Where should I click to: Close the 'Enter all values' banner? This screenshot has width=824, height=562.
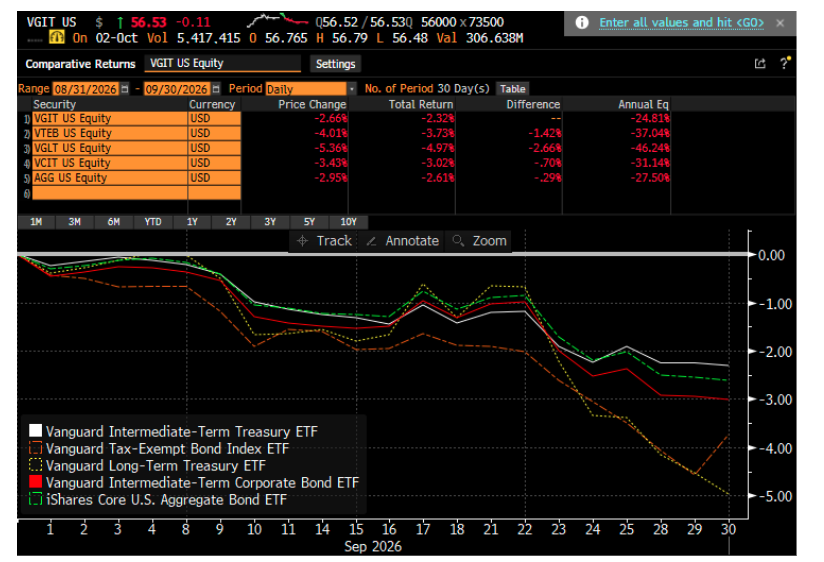coord(780,23)
